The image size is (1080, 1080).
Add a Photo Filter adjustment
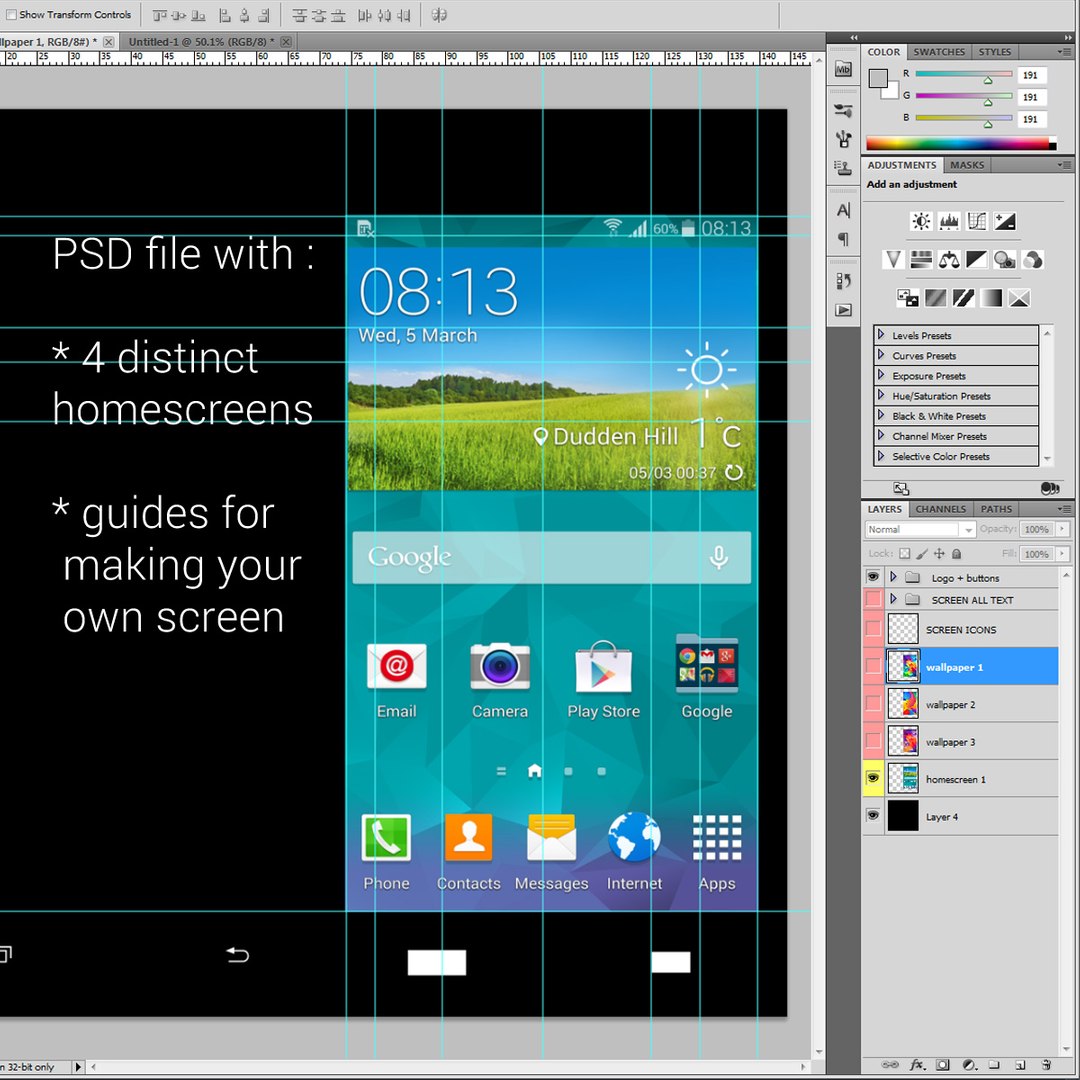click(1005, 260)
